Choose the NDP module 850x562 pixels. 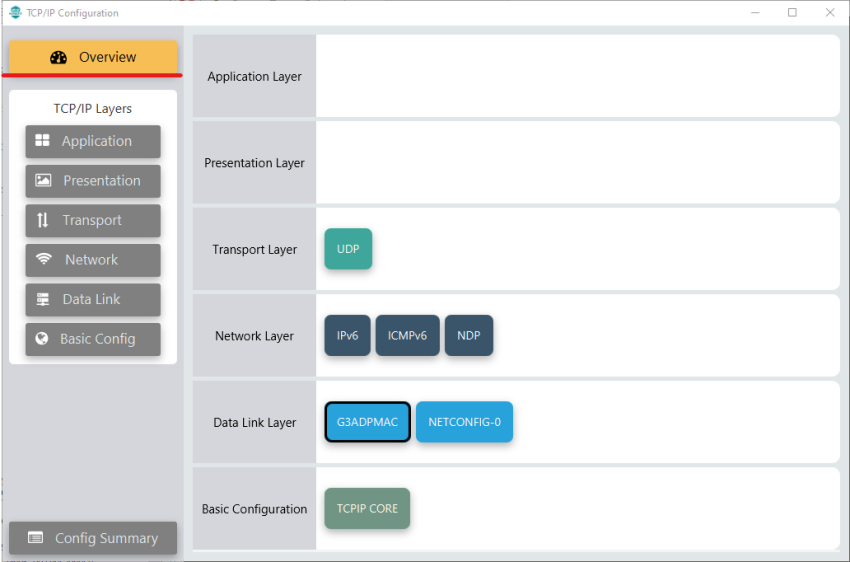click(x=468, y=336)
